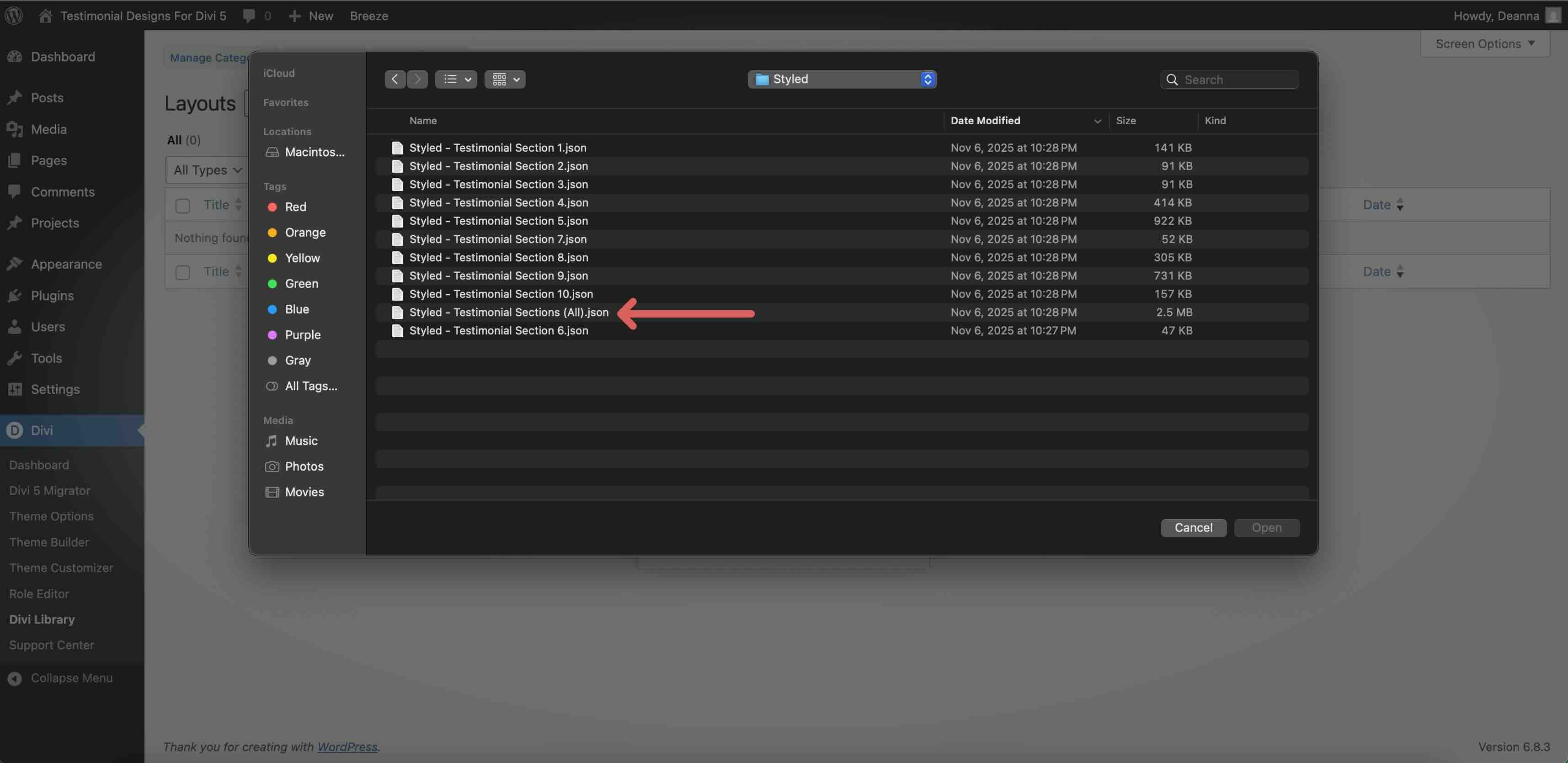
Task: Click the magnifier search icon
Action: pyautogui.click(x=1171, y=79)
